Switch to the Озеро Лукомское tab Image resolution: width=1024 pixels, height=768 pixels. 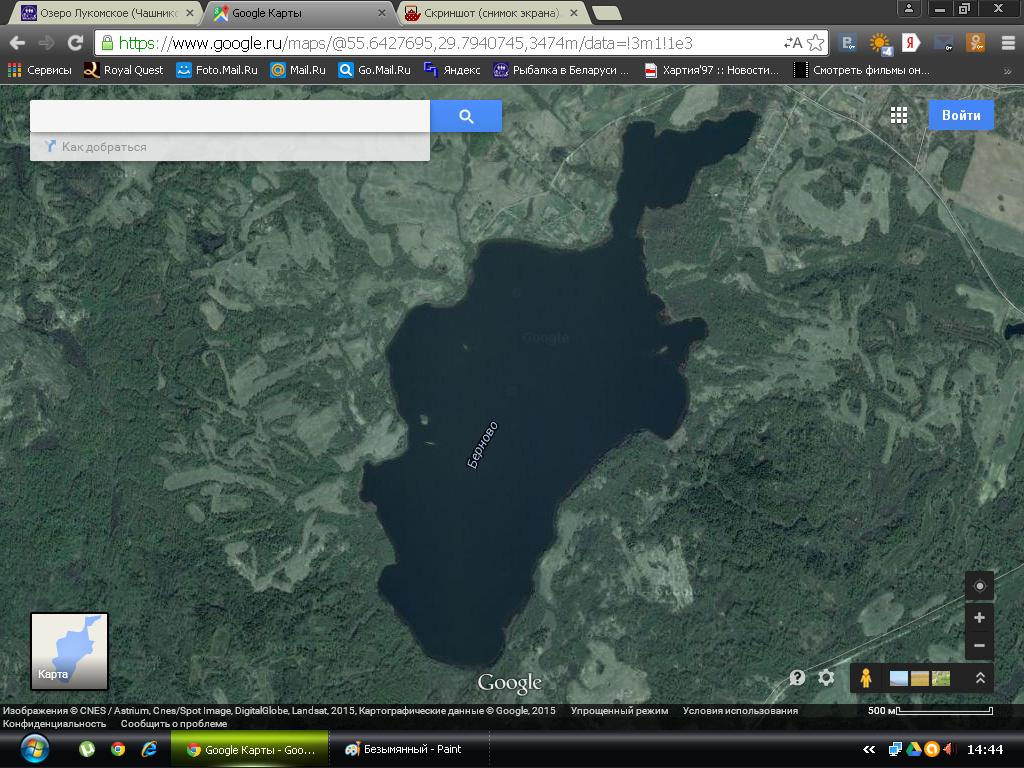click(100, 14)
